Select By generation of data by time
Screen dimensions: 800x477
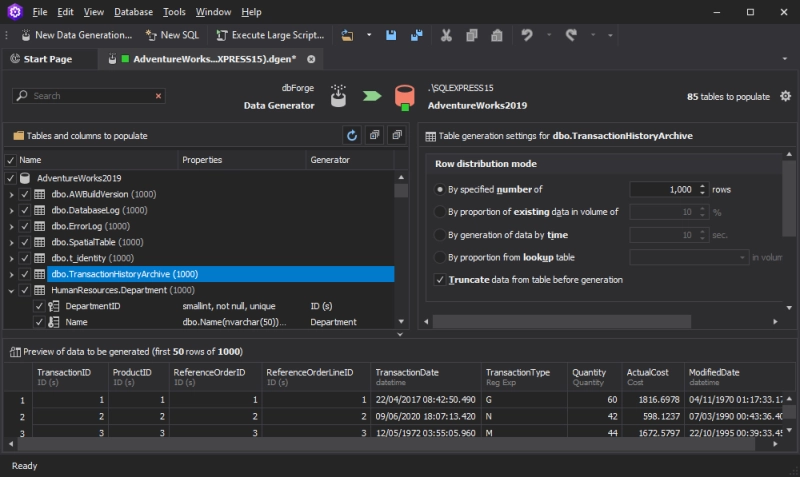tap(439, 235)
